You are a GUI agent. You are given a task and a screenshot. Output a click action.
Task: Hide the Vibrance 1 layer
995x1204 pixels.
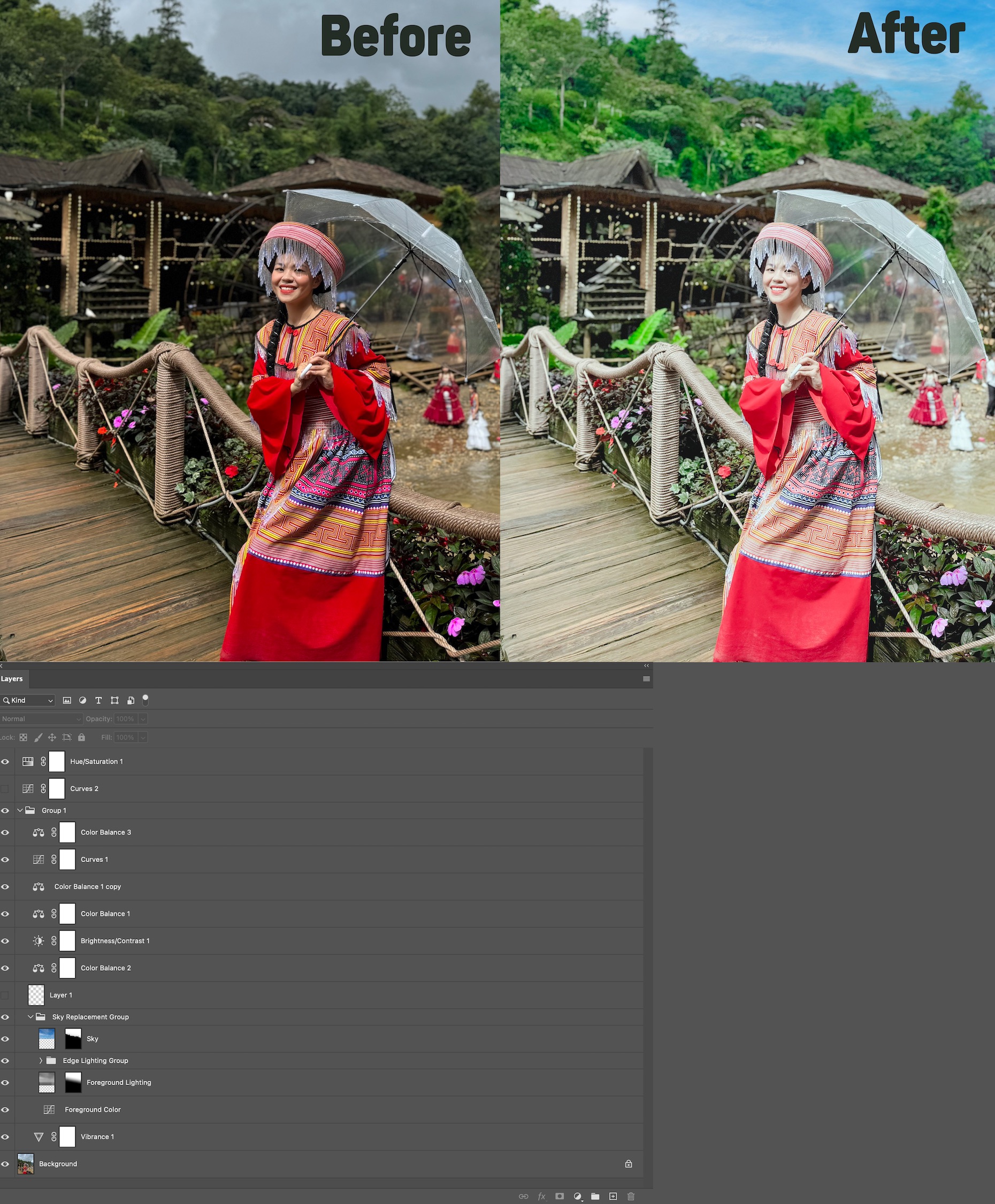point(5,1137)
